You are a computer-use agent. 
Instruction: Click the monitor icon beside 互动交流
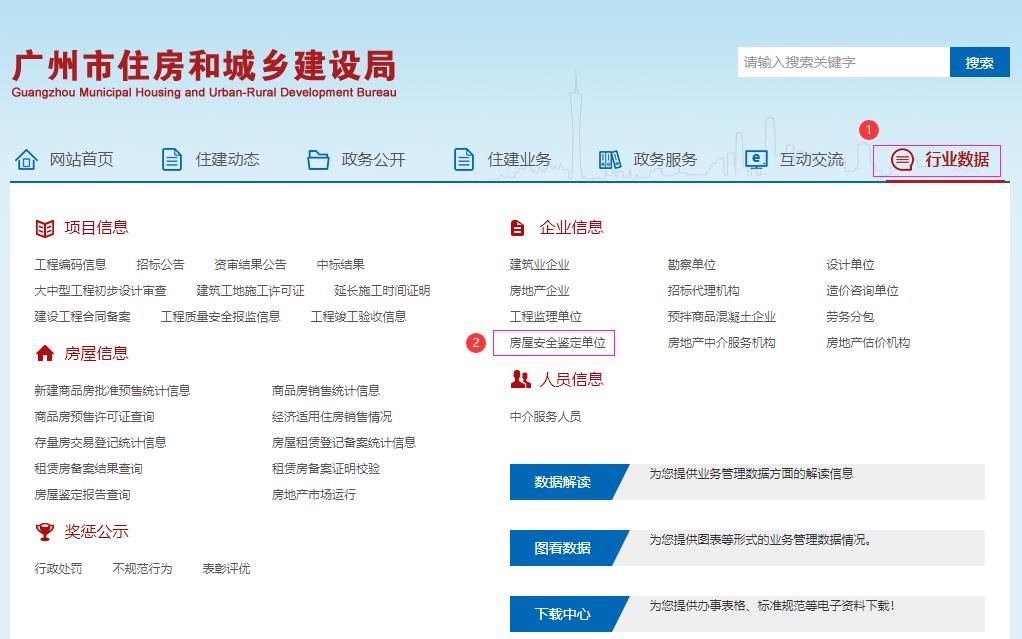click(756, 159)
